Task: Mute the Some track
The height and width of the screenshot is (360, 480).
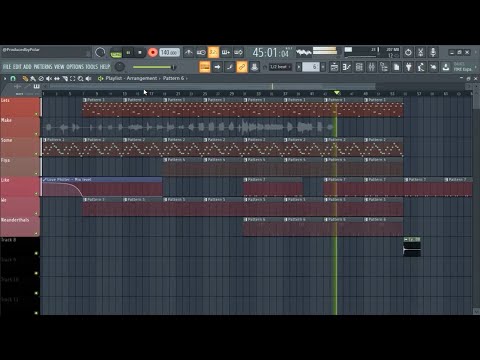Action: tap(36, 154)
